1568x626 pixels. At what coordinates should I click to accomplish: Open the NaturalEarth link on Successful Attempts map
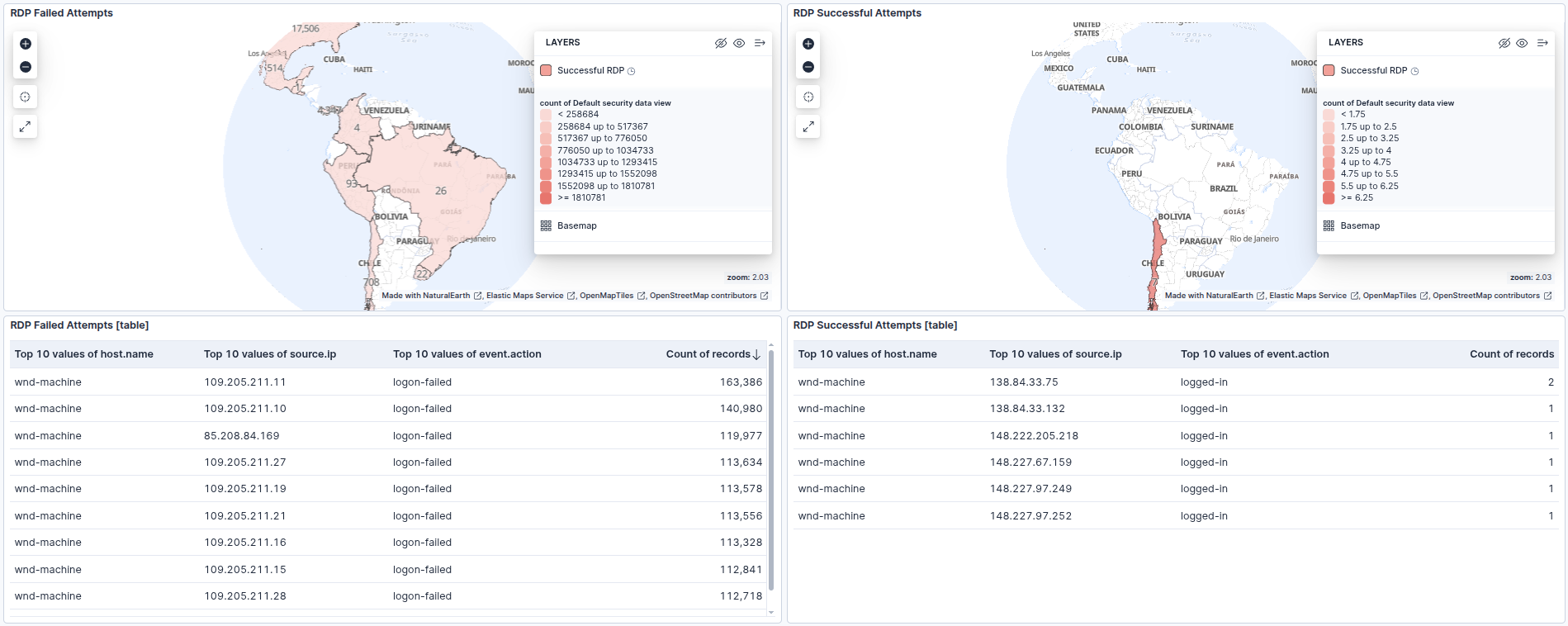tap(1215, 296)
